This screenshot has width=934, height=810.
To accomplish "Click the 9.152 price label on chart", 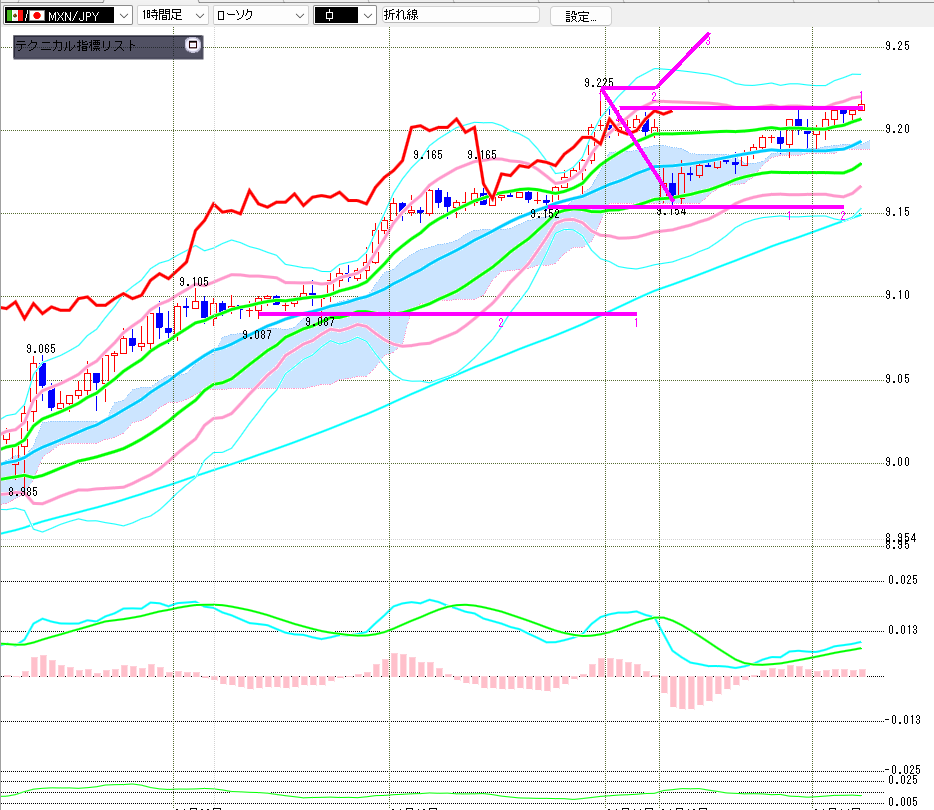I will [x=545, y=214].
